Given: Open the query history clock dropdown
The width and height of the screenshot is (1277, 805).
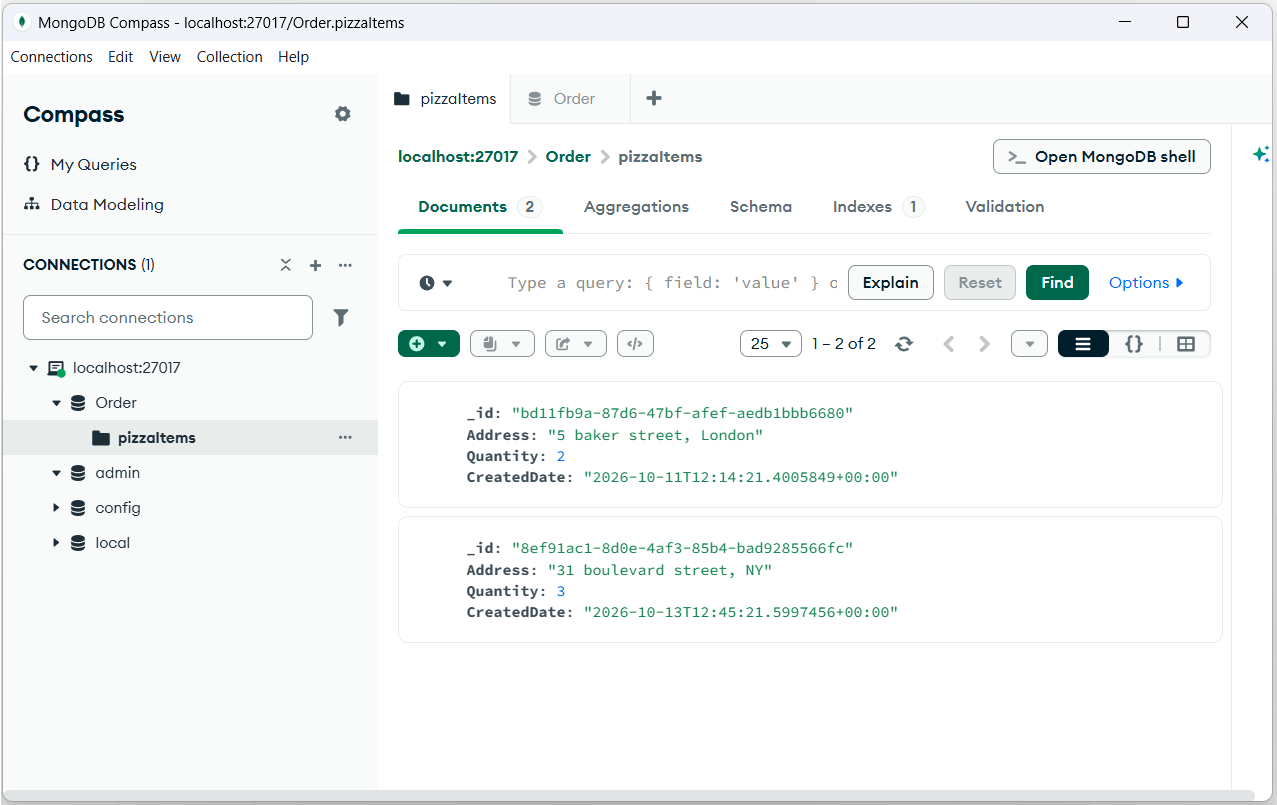Looking at the screenshot, I should point(436,283).
